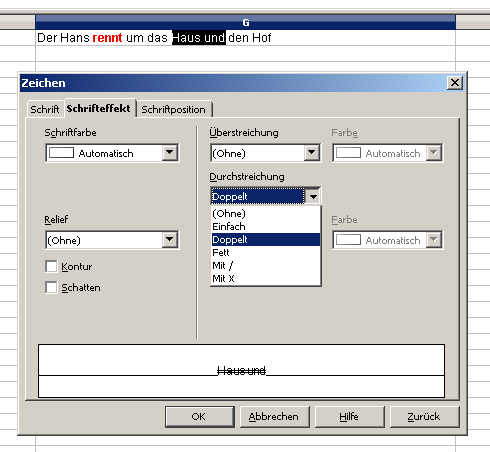Enable the Schatten checkbox
Viewport: 490px width, 452px height.
pyautogui.click(x=51, y=287)
